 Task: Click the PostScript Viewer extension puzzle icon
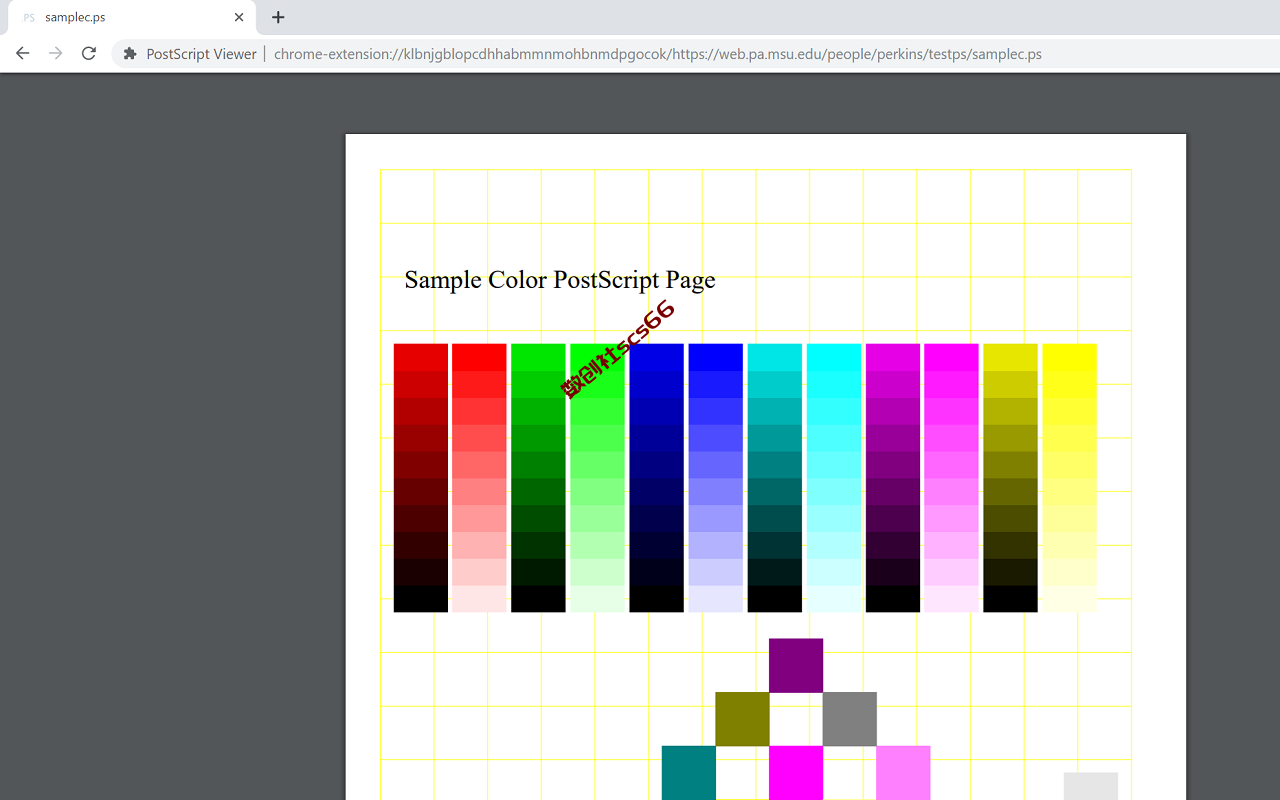(x=130, y=54)
